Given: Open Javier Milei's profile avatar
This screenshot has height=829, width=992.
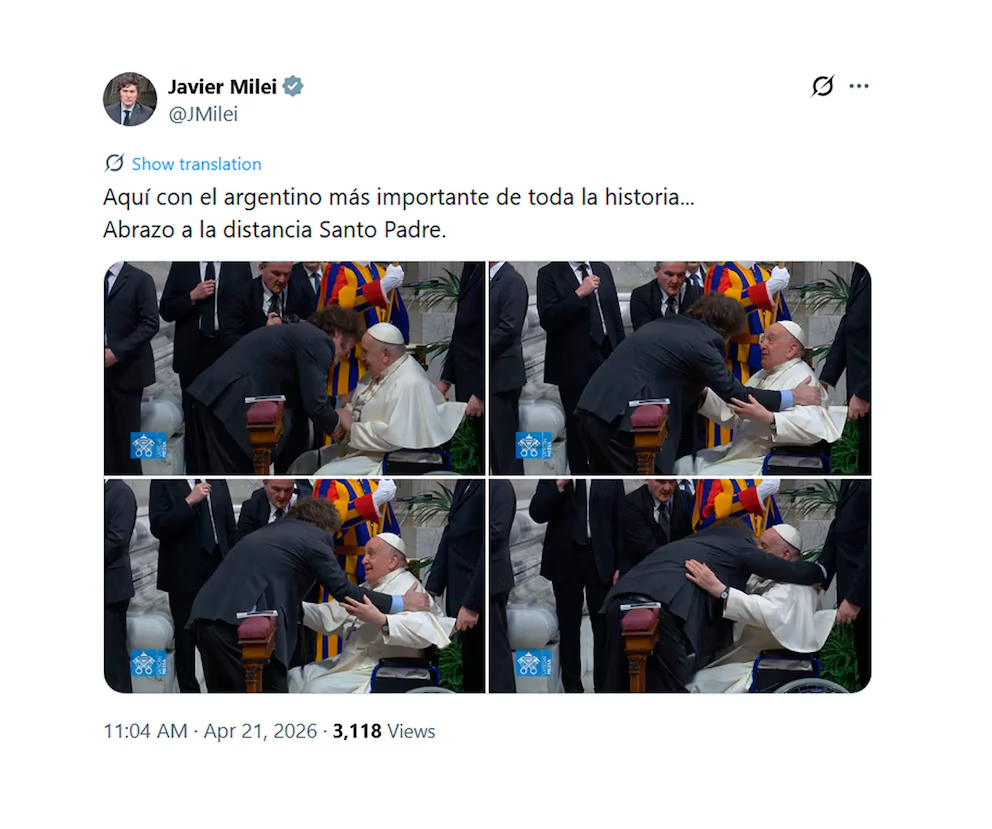Looking at the screenshot, I should coord(130,99).
